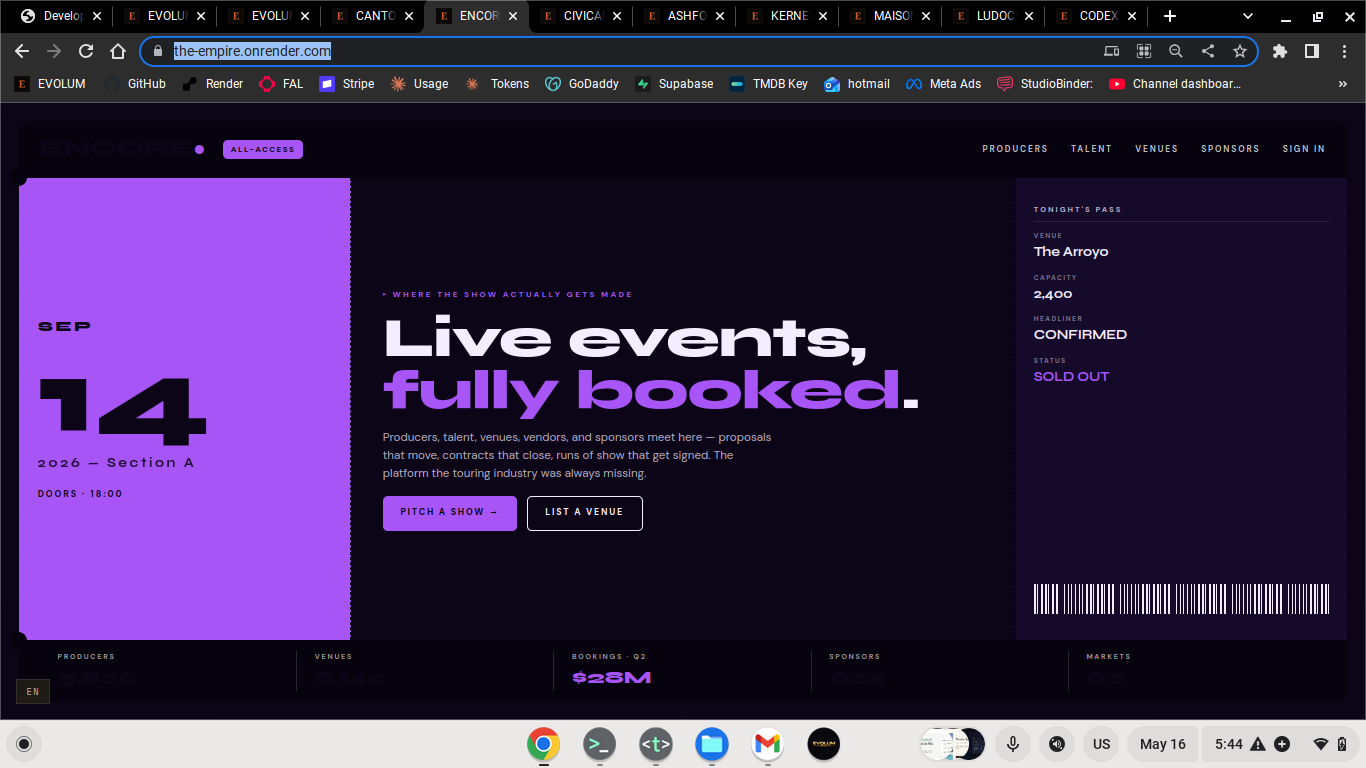Open the GitHub bookmark
Image resolution: width=1366 pixels, height=768 pixels.
tap(136, 84)
